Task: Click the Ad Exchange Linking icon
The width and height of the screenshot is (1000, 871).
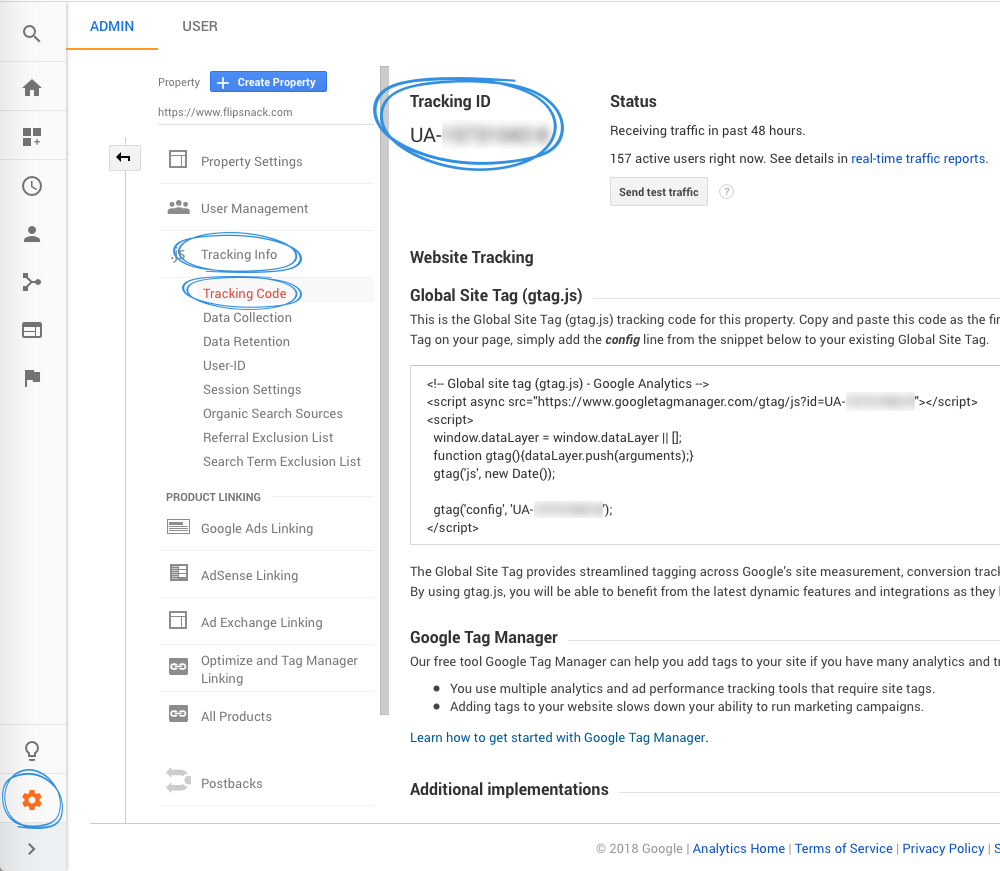Action: tap(178, 620)
